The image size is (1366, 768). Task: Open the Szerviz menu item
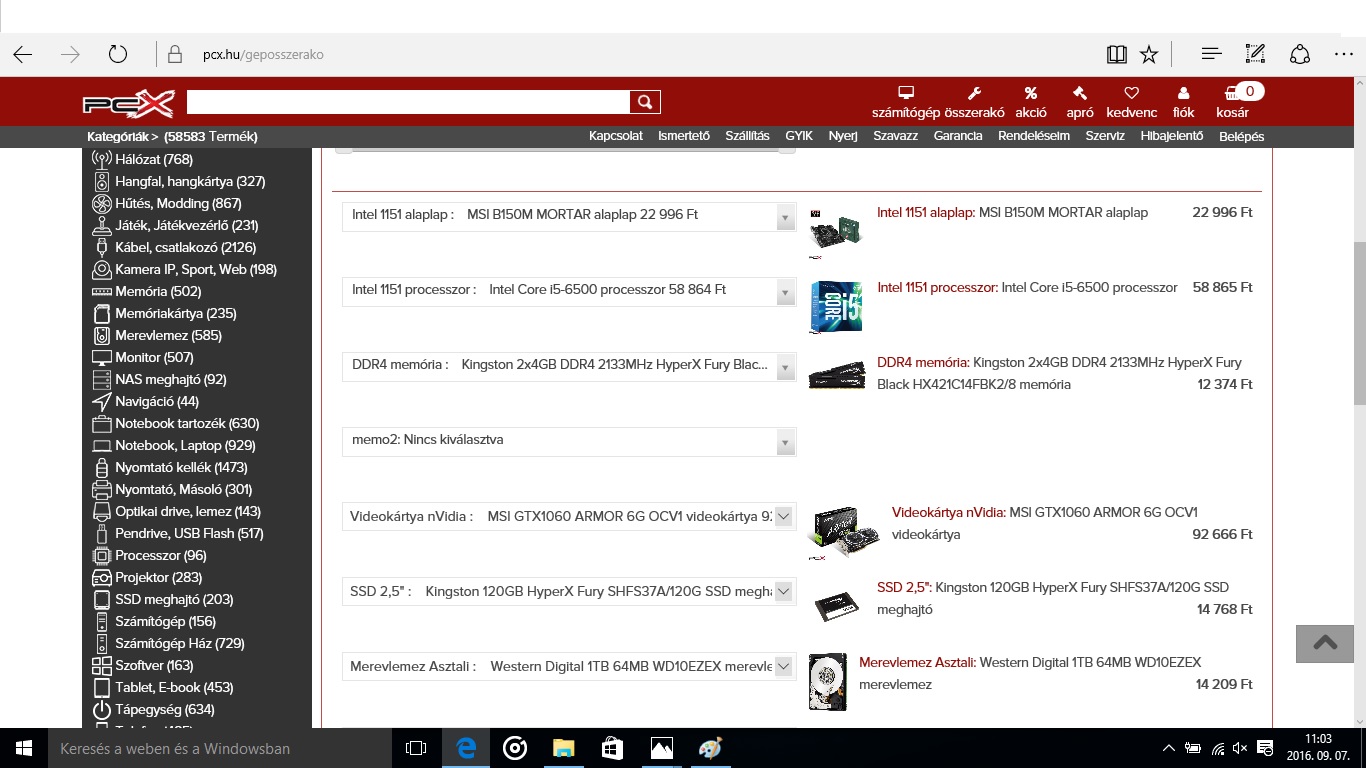click(1105, 136)
